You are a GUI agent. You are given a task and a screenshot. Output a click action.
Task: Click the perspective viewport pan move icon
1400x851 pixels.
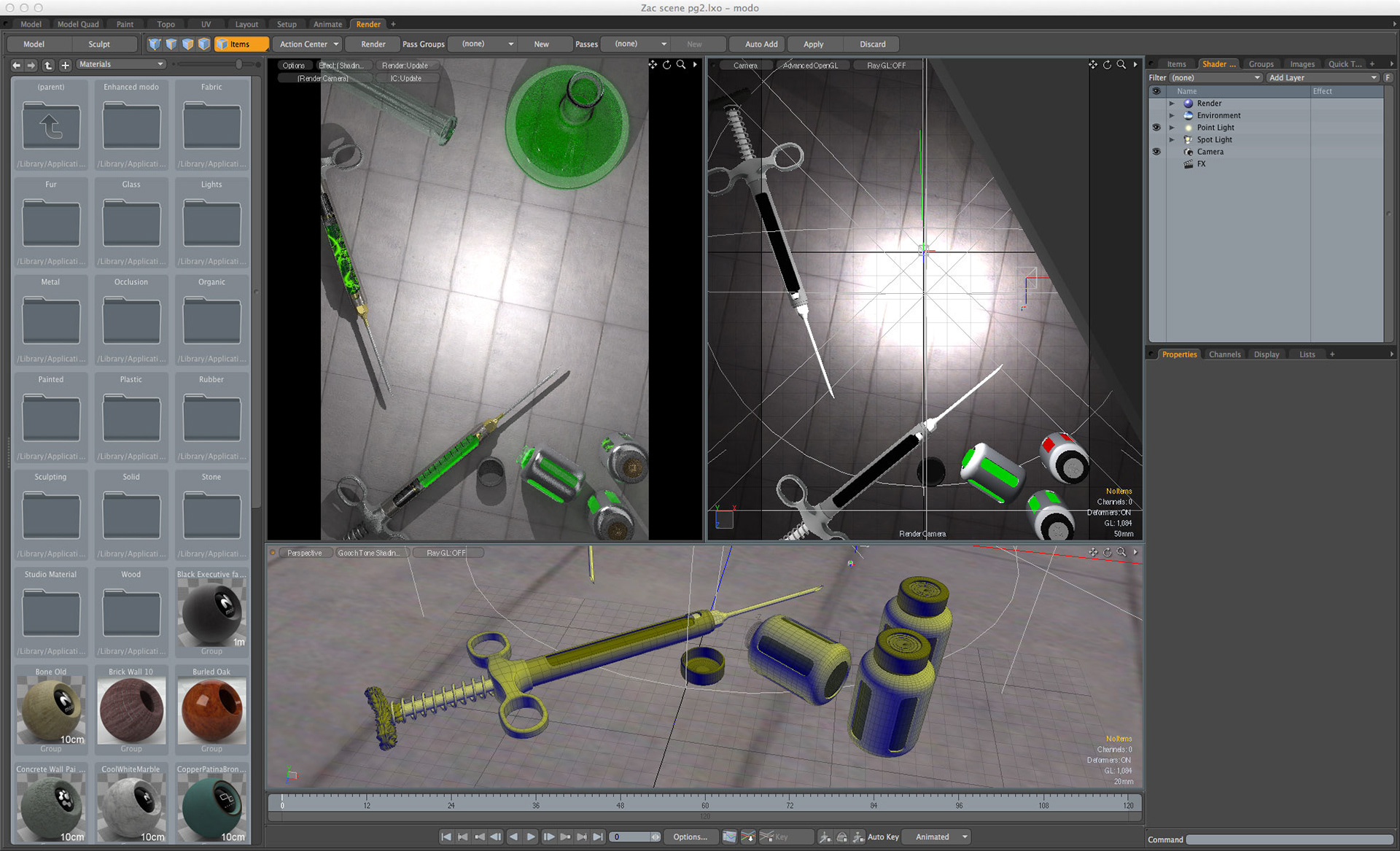1093,553
